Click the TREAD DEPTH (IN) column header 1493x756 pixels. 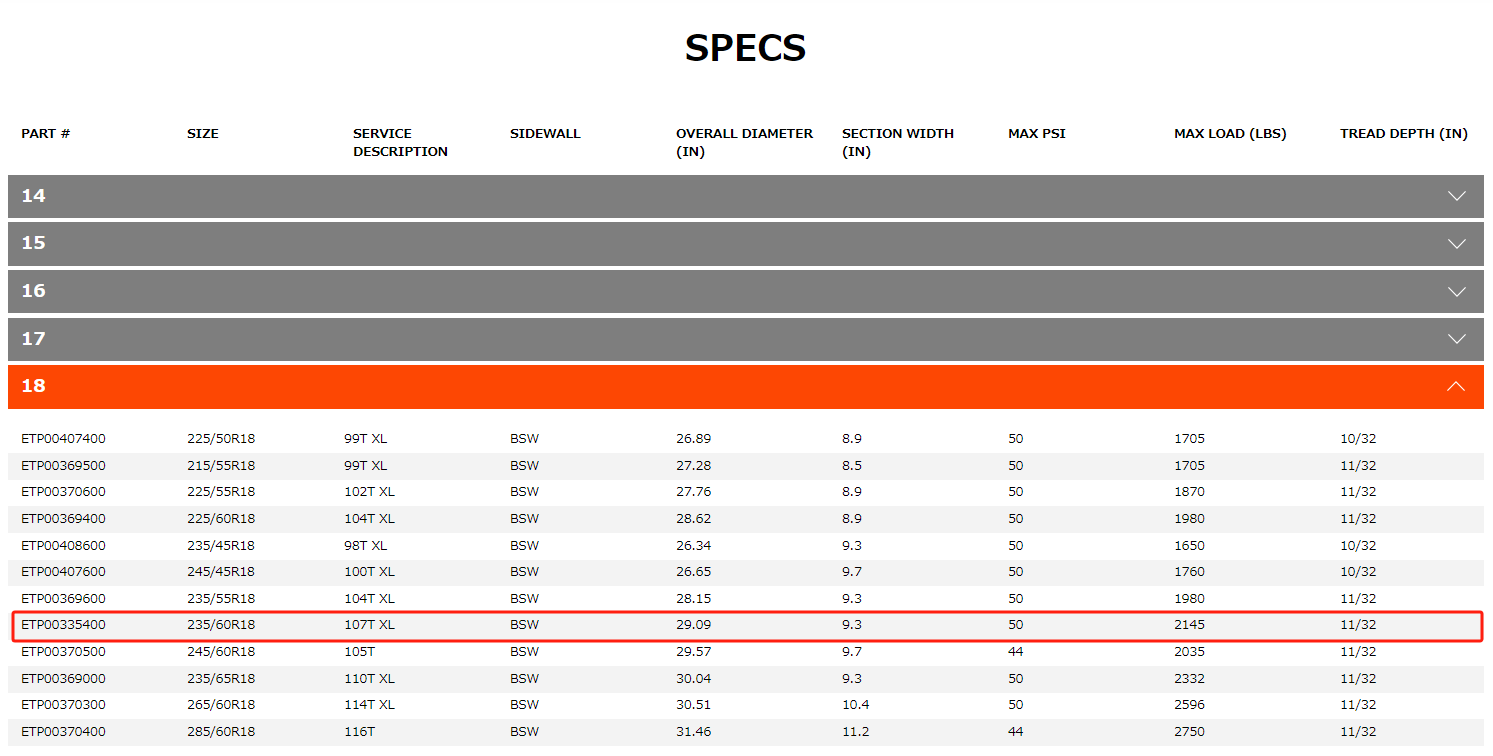(1403, 134)
